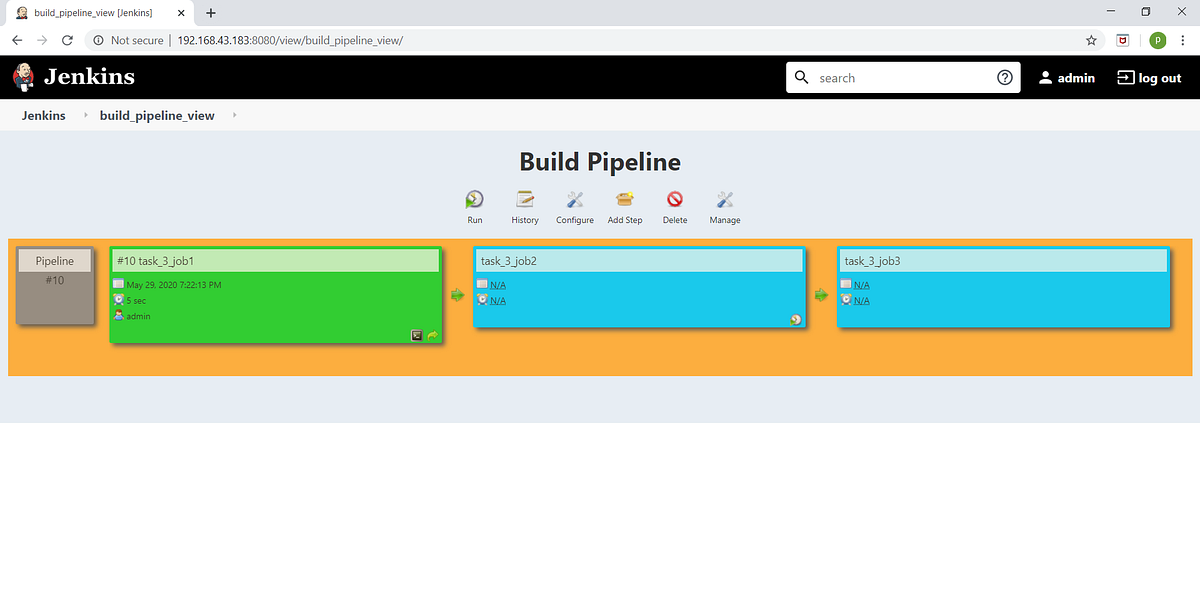
Task: Open the pipeline History view
Action: 524,201
